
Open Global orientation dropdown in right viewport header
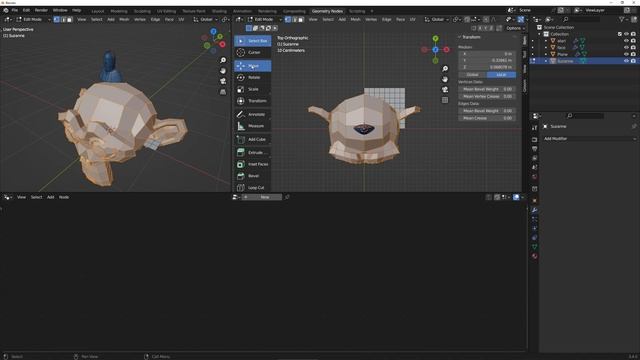(436, 19)
